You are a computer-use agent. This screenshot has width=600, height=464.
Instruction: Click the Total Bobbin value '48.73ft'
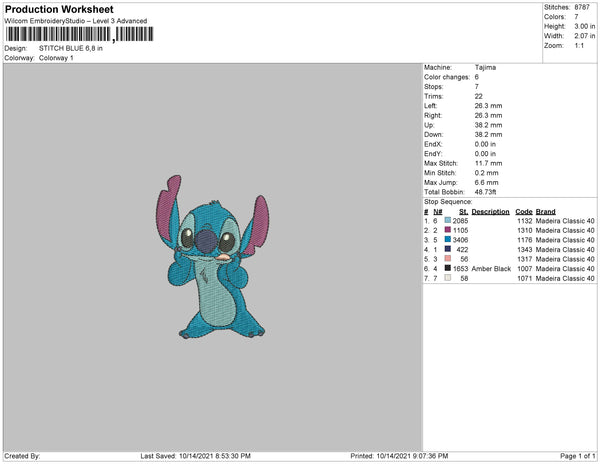point(485,192)
